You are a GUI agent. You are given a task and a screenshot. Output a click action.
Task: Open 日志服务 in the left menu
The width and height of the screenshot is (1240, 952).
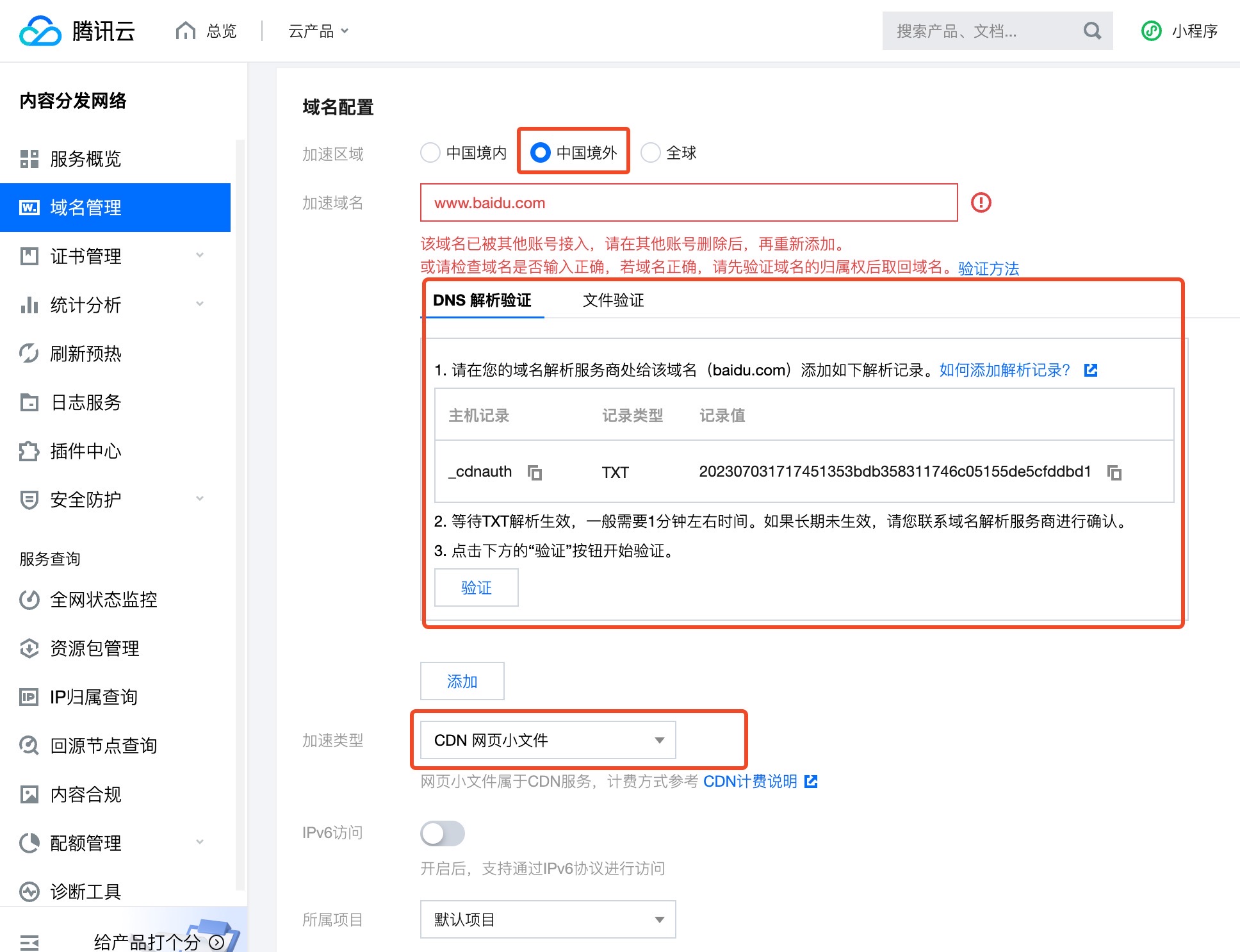click(x=86, y=403)
